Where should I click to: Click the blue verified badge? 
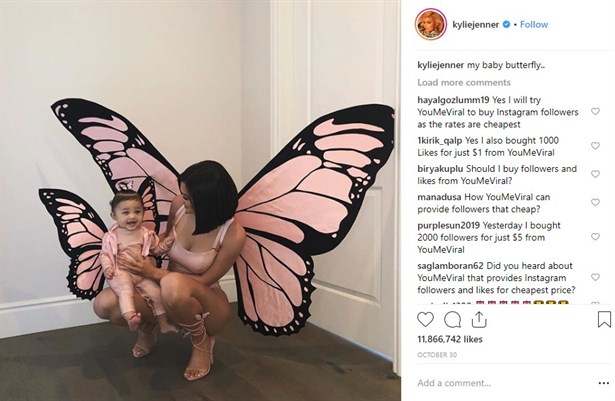[506, 24]
